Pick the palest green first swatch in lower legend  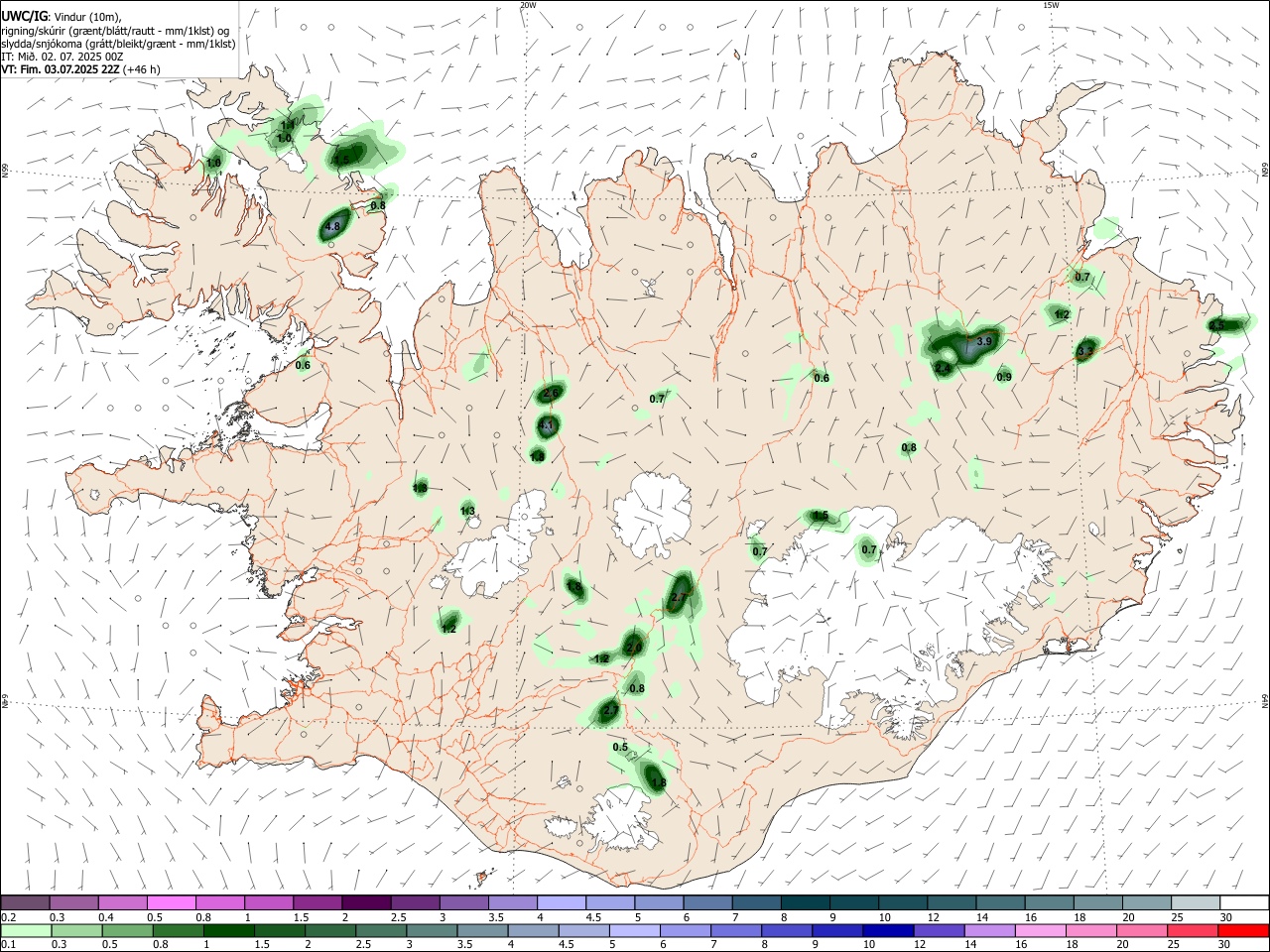pos(25,930)
